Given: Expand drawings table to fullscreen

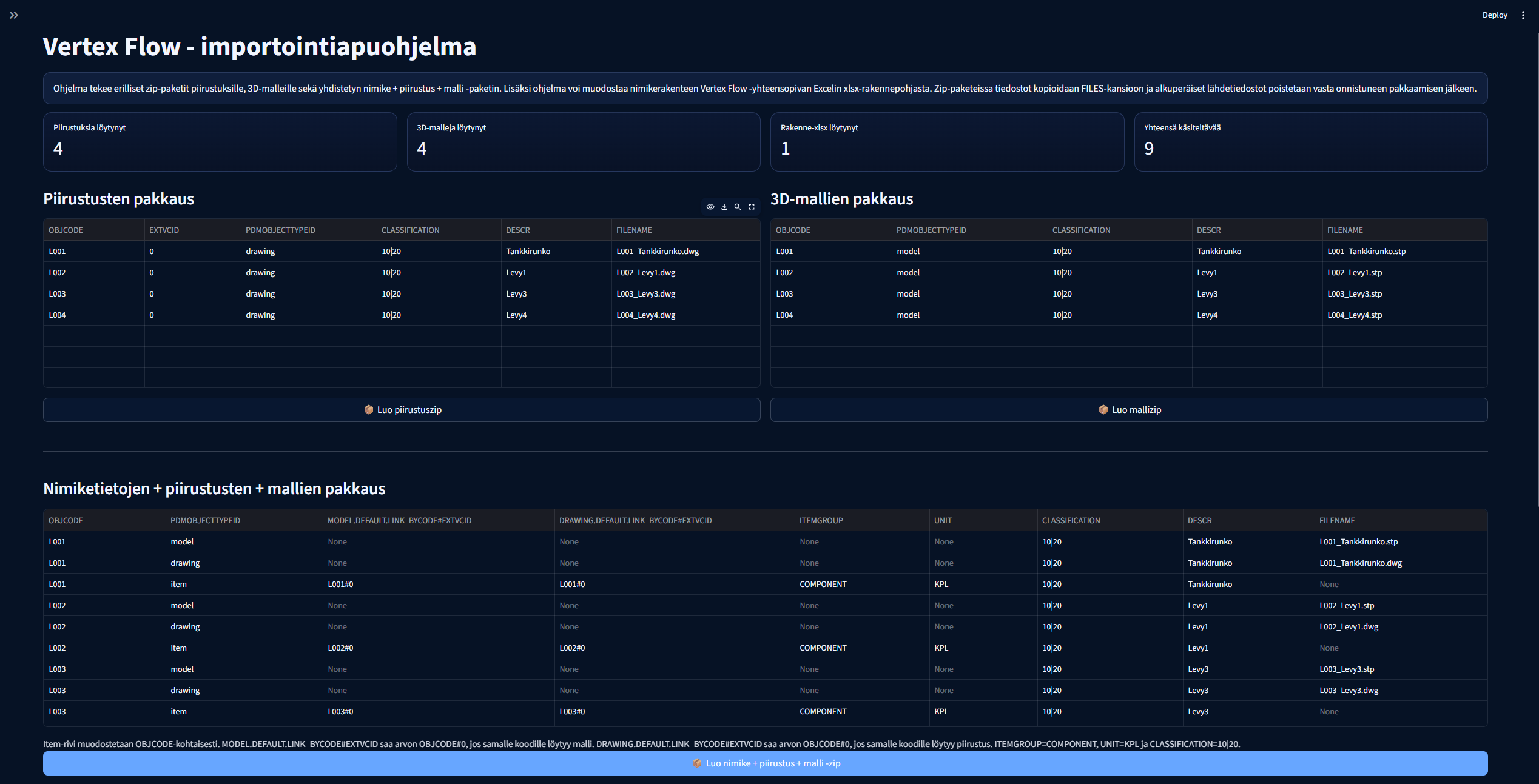Looking at the screenshot, I should [752, 207].
